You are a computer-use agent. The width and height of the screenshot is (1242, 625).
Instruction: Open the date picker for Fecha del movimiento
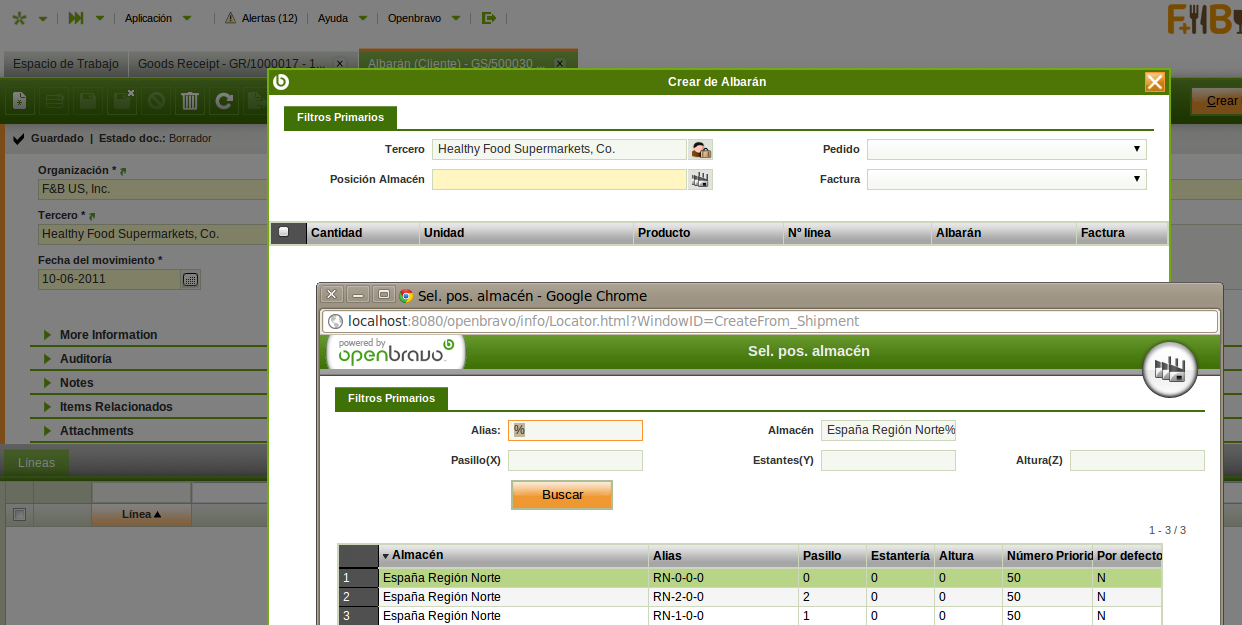coord(191,280)
